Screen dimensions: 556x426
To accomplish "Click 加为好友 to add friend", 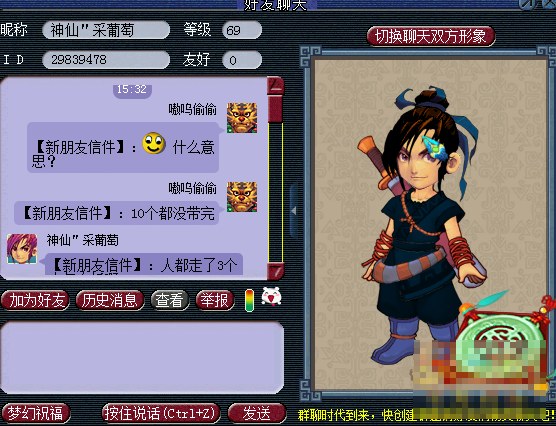I will point(35,300).
